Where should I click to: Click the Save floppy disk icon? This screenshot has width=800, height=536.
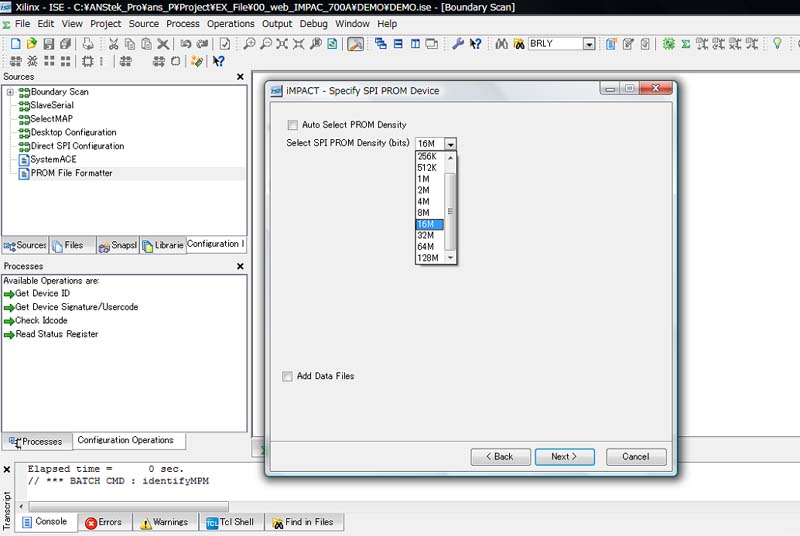point(48,44)
